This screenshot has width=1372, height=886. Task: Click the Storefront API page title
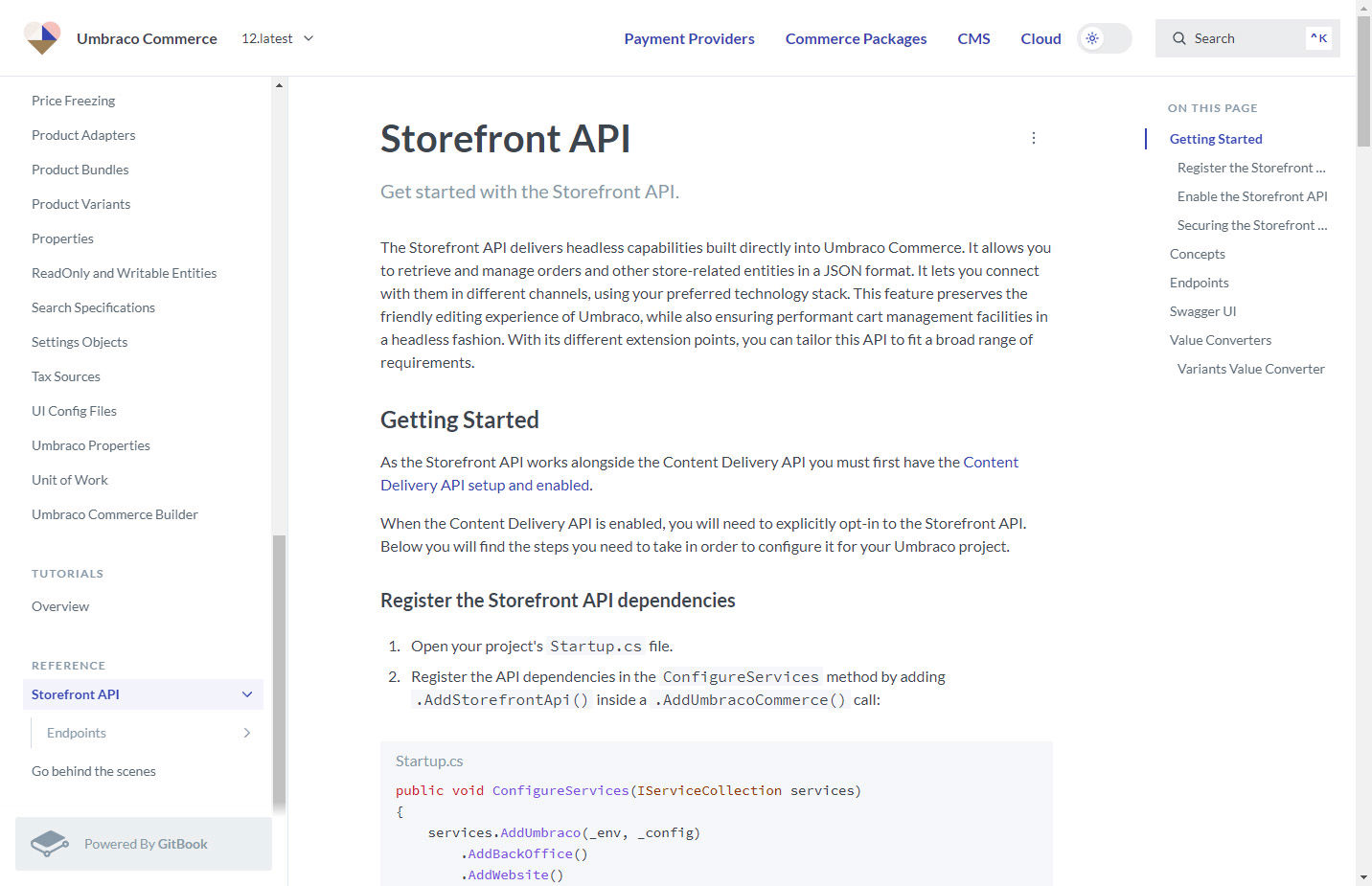click(x=505, y=139)
